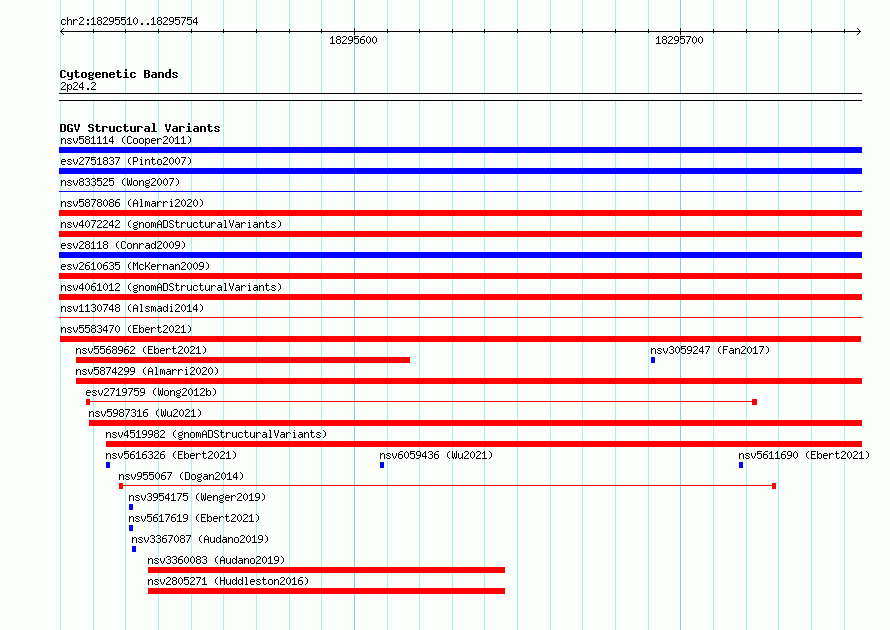
Task: Click the red bar of nsv4519982
Action: click(x=484, y=444)
